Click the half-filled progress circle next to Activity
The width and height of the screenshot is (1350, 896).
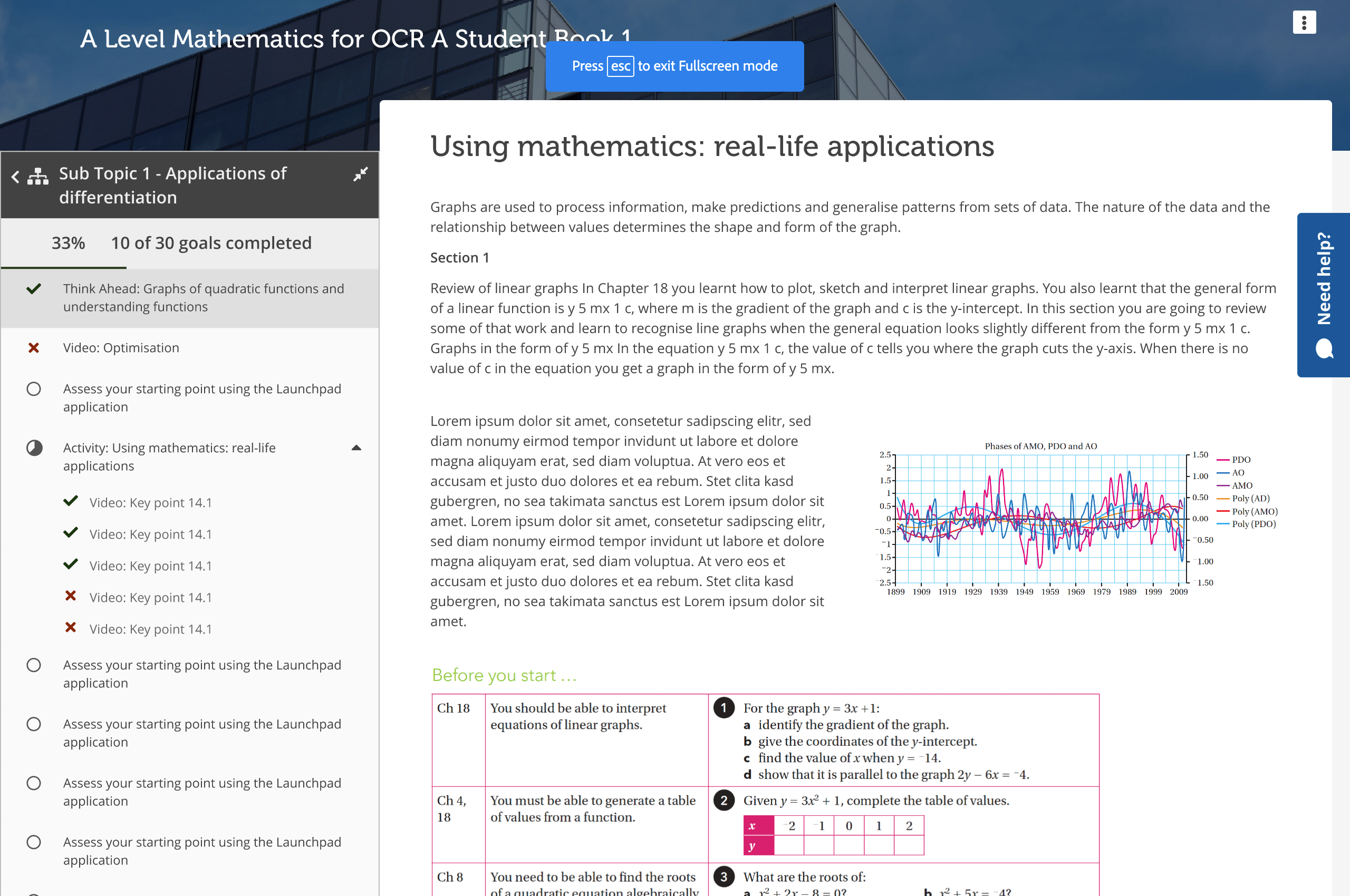[34, 449]
